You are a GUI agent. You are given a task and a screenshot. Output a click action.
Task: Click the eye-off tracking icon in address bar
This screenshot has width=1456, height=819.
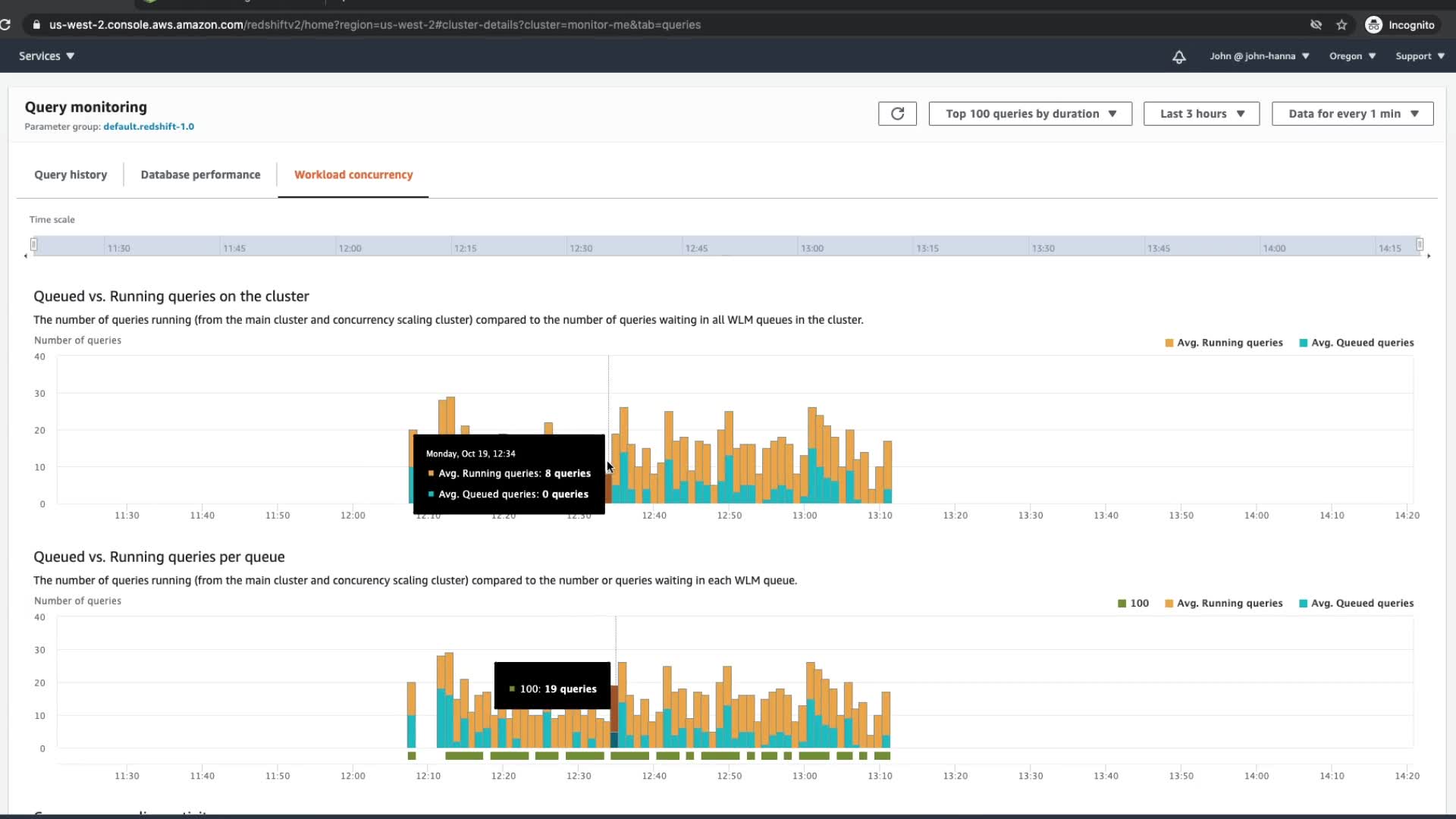tap(1316, 25)
